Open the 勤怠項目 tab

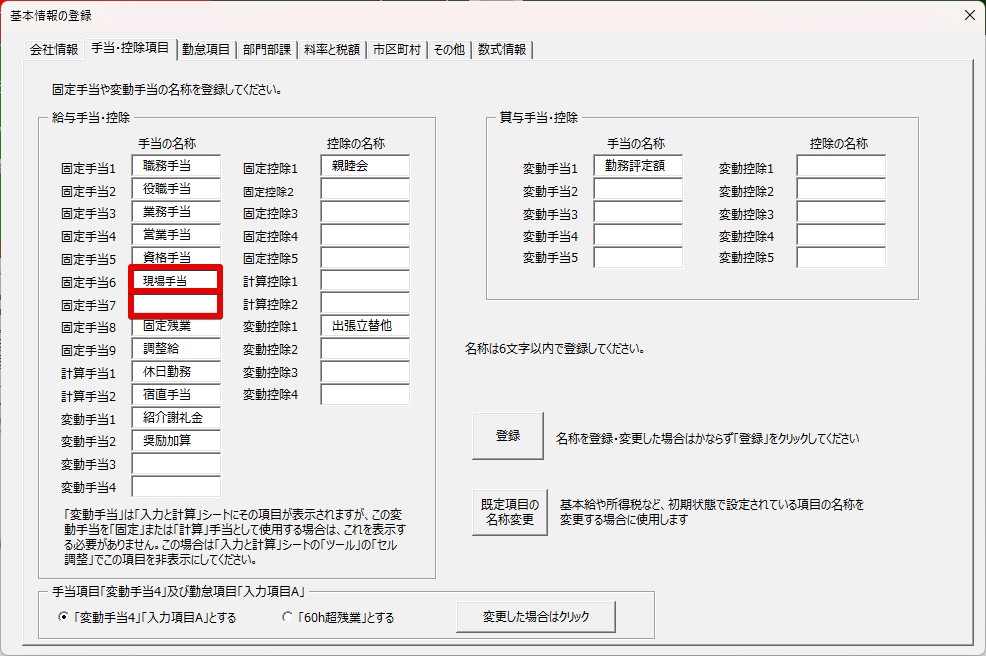pyautogui.click(x=206, y=49)
